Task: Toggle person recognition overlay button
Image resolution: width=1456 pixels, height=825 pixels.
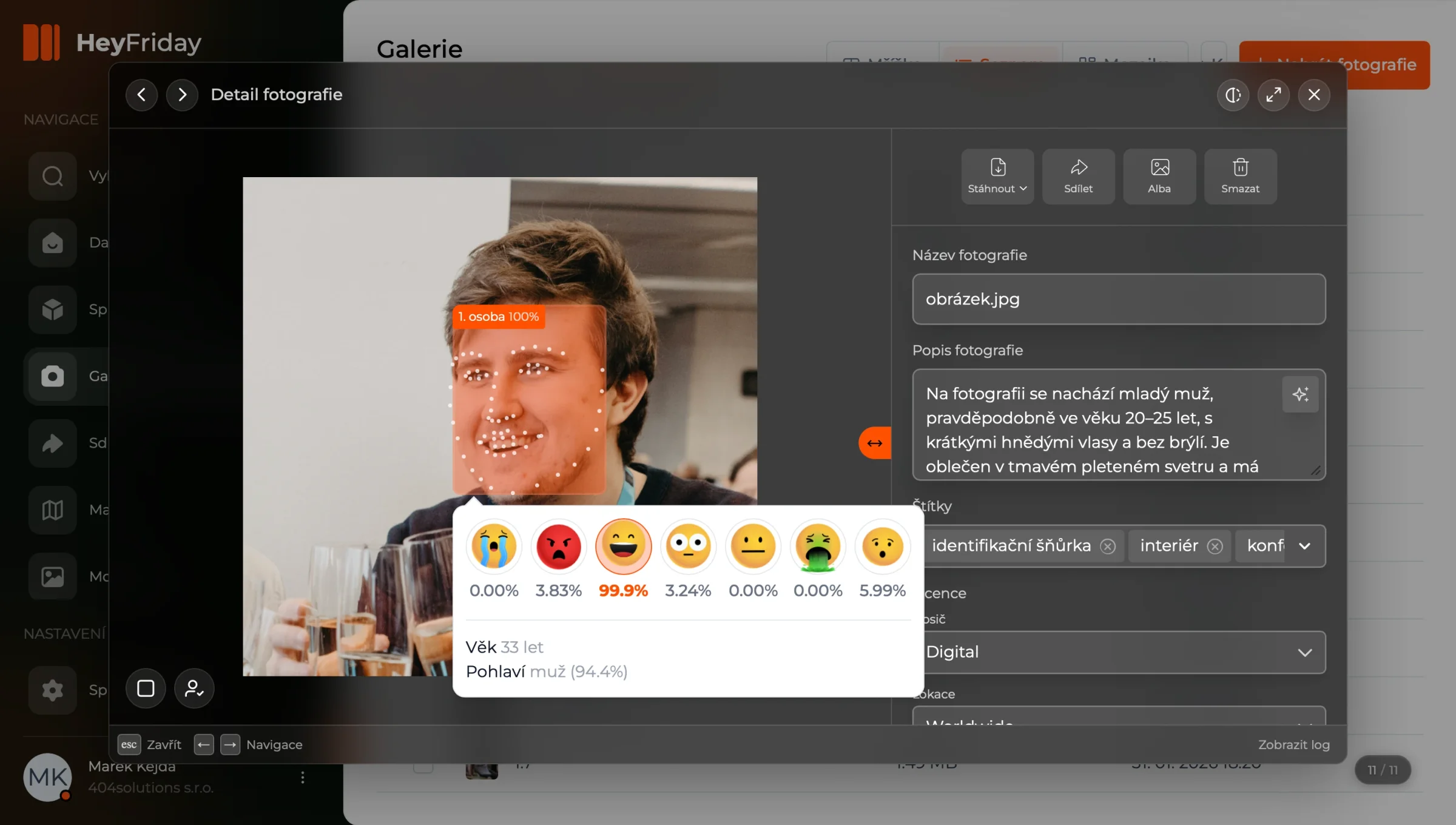Action: tap(194, 688)
